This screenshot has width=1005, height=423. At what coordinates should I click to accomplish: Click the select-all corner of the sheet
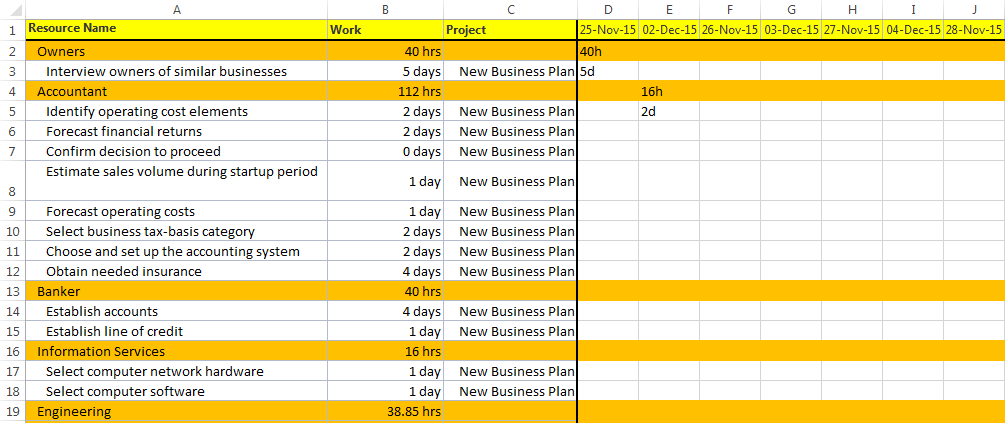coord(13,9)
